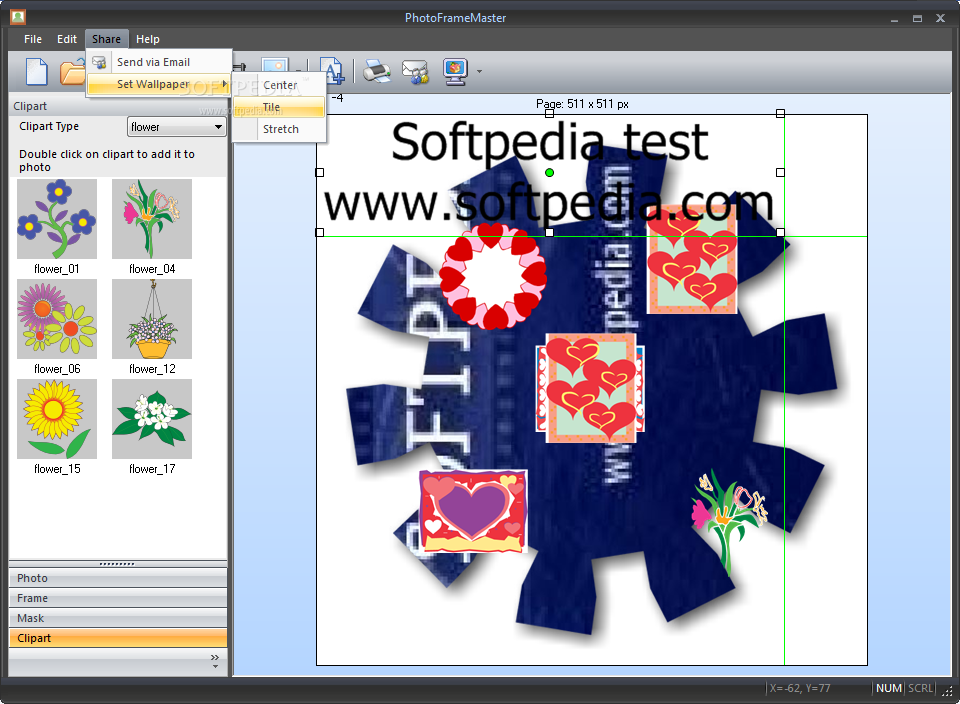Select the flower_15 sunflower thumbnail
The height and width of the screenshot is (704, 960).
tap(57, 419)
